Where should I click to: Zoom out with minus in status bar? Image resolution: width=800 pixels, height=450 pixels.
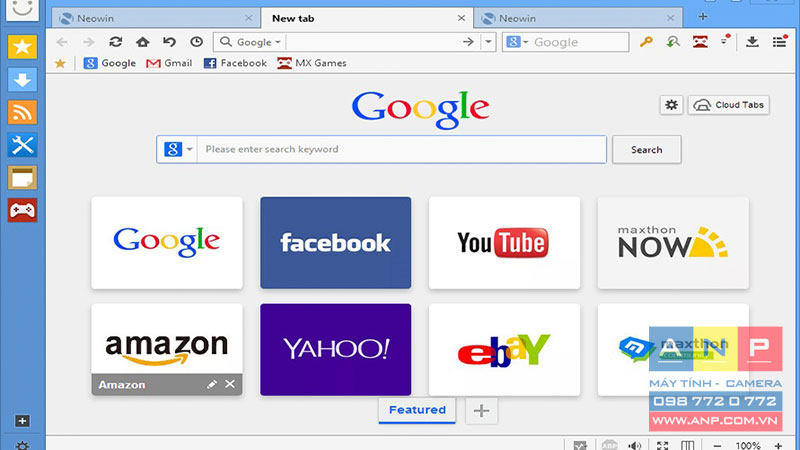tap(717, 446)
